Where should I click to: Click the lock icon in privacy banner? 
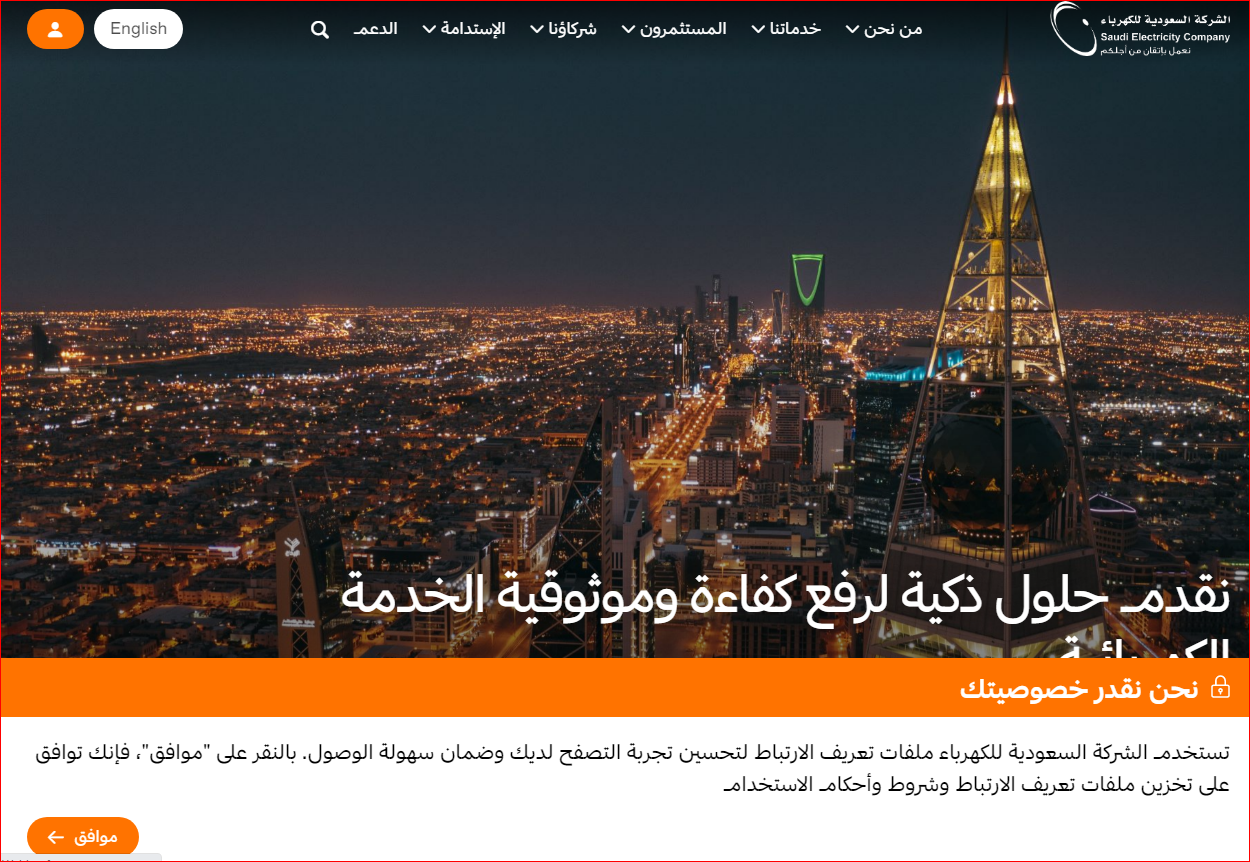(x=1220, y=688)
